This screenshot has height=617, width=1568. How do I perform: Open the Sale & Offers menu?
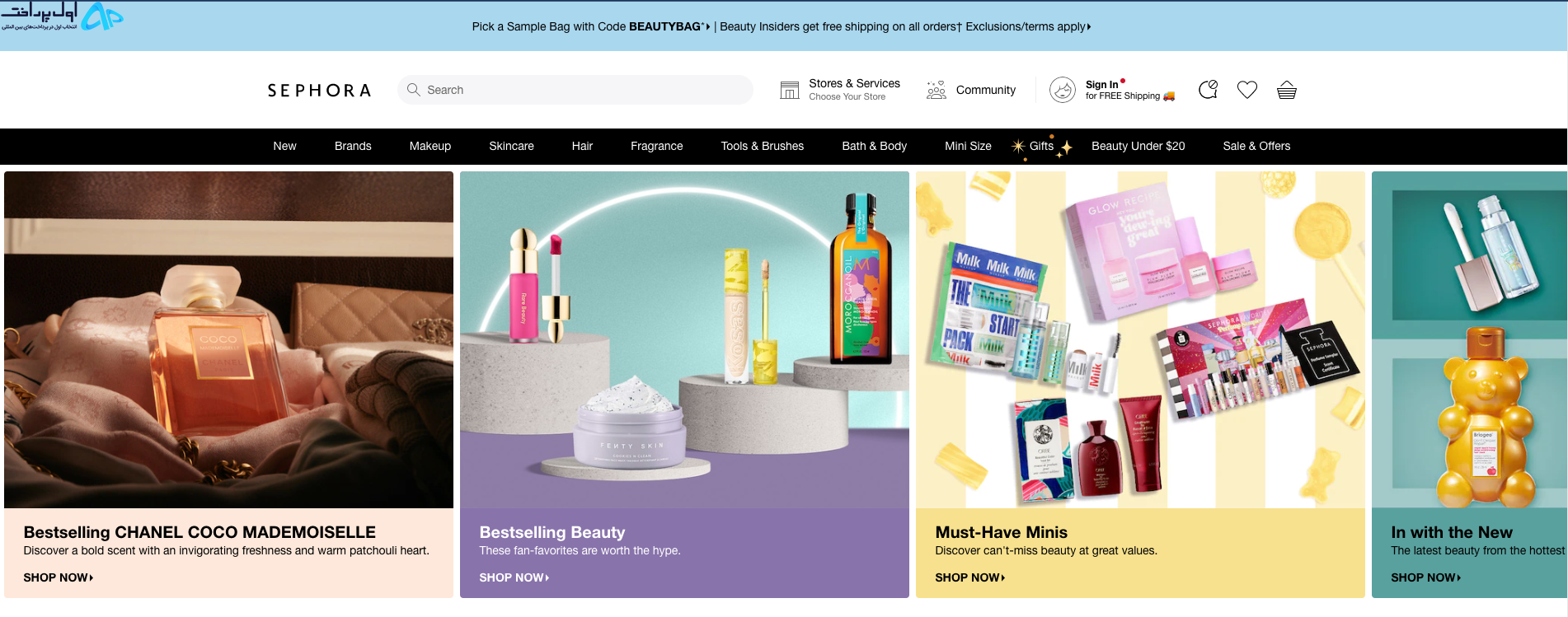pyautogui.click(x=1256, y=146)
